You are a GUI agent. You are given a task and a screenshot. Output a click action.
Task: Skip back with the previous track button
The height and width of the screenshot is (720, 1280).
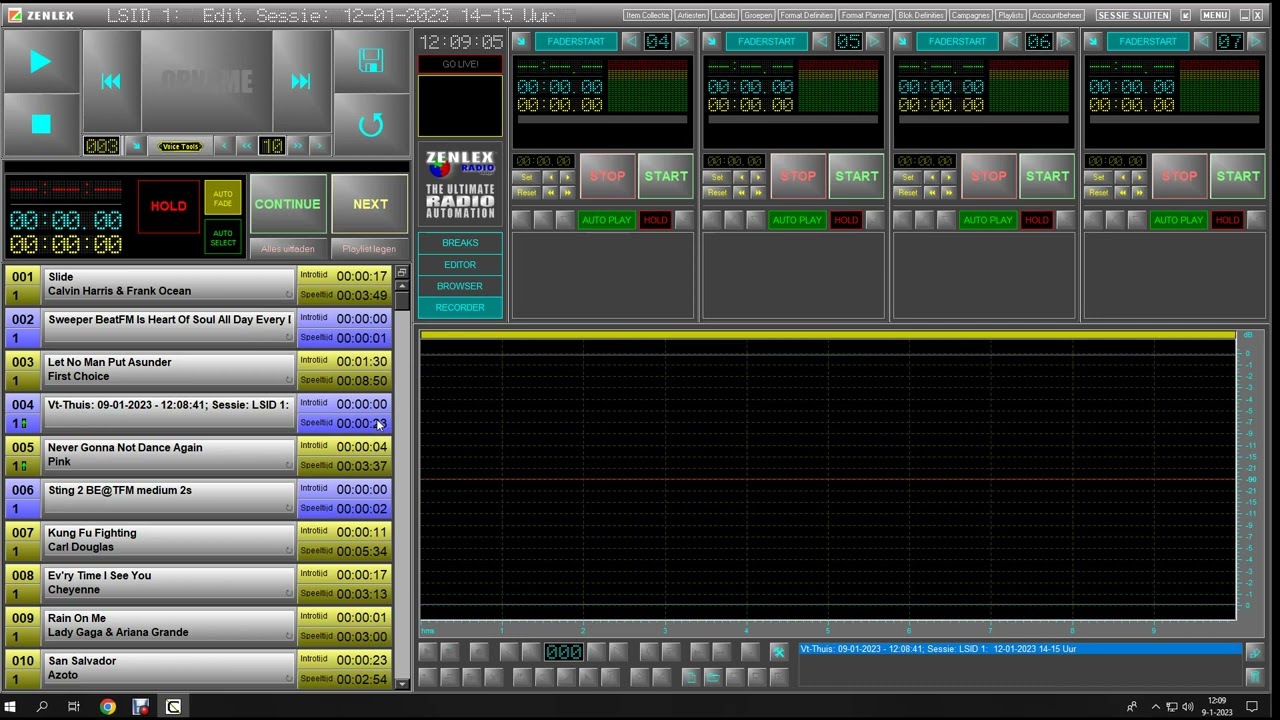coord(111,81)
